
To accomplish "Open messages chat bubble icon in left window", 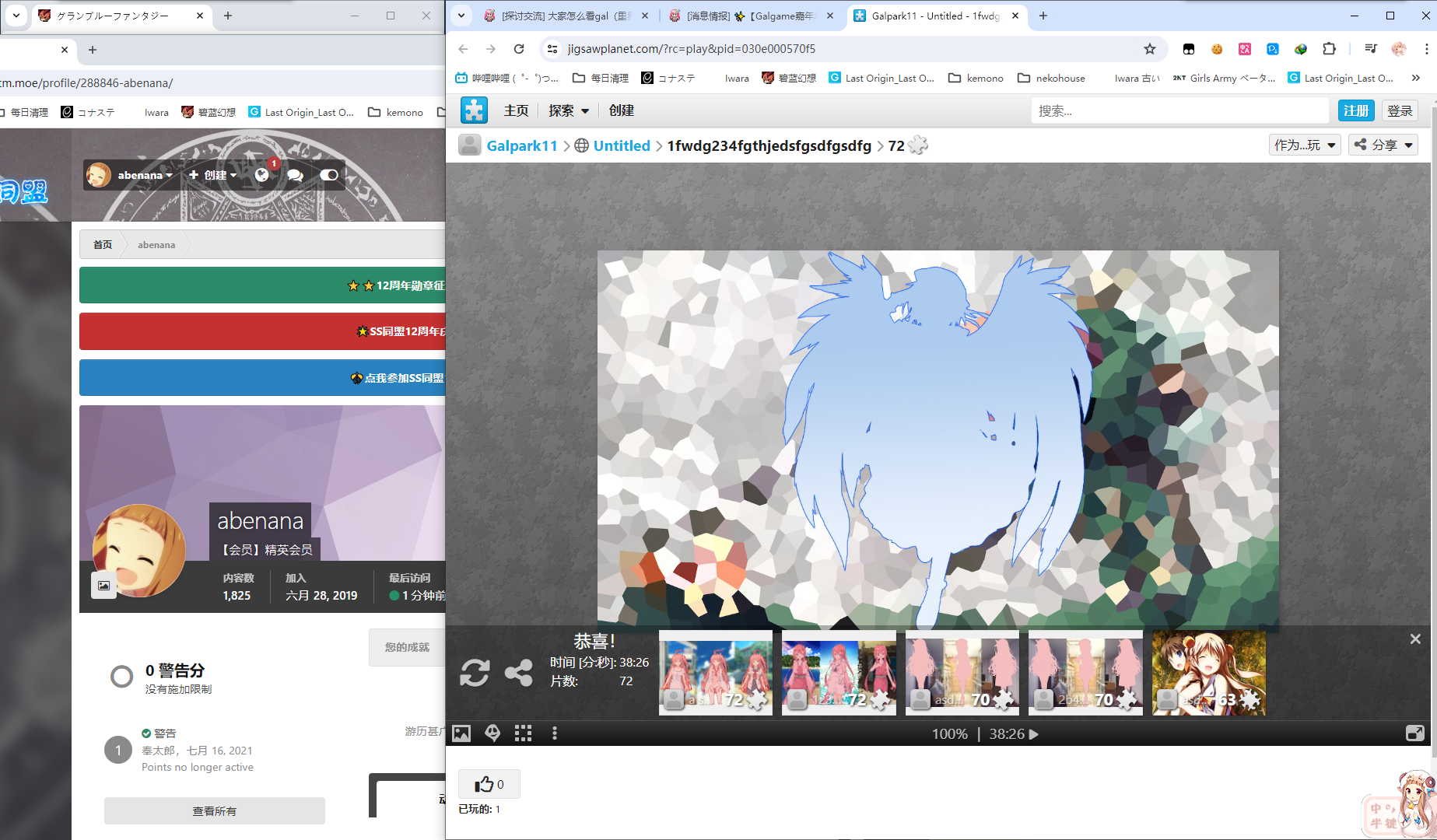I will [295, 175].
